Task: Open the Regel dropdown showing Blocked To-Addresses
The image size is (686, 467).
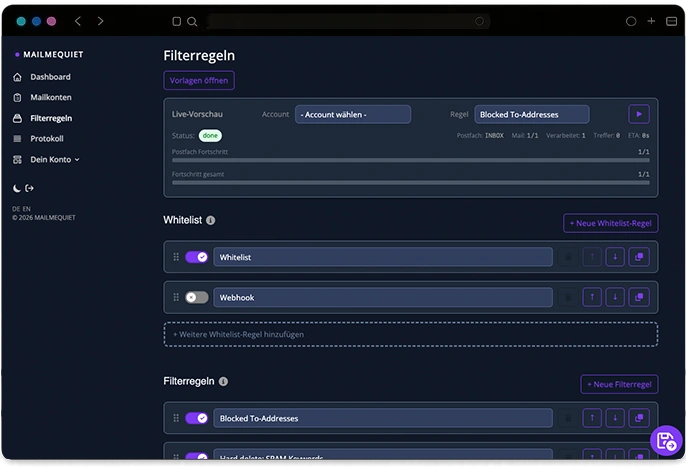Action: point(531,114)
